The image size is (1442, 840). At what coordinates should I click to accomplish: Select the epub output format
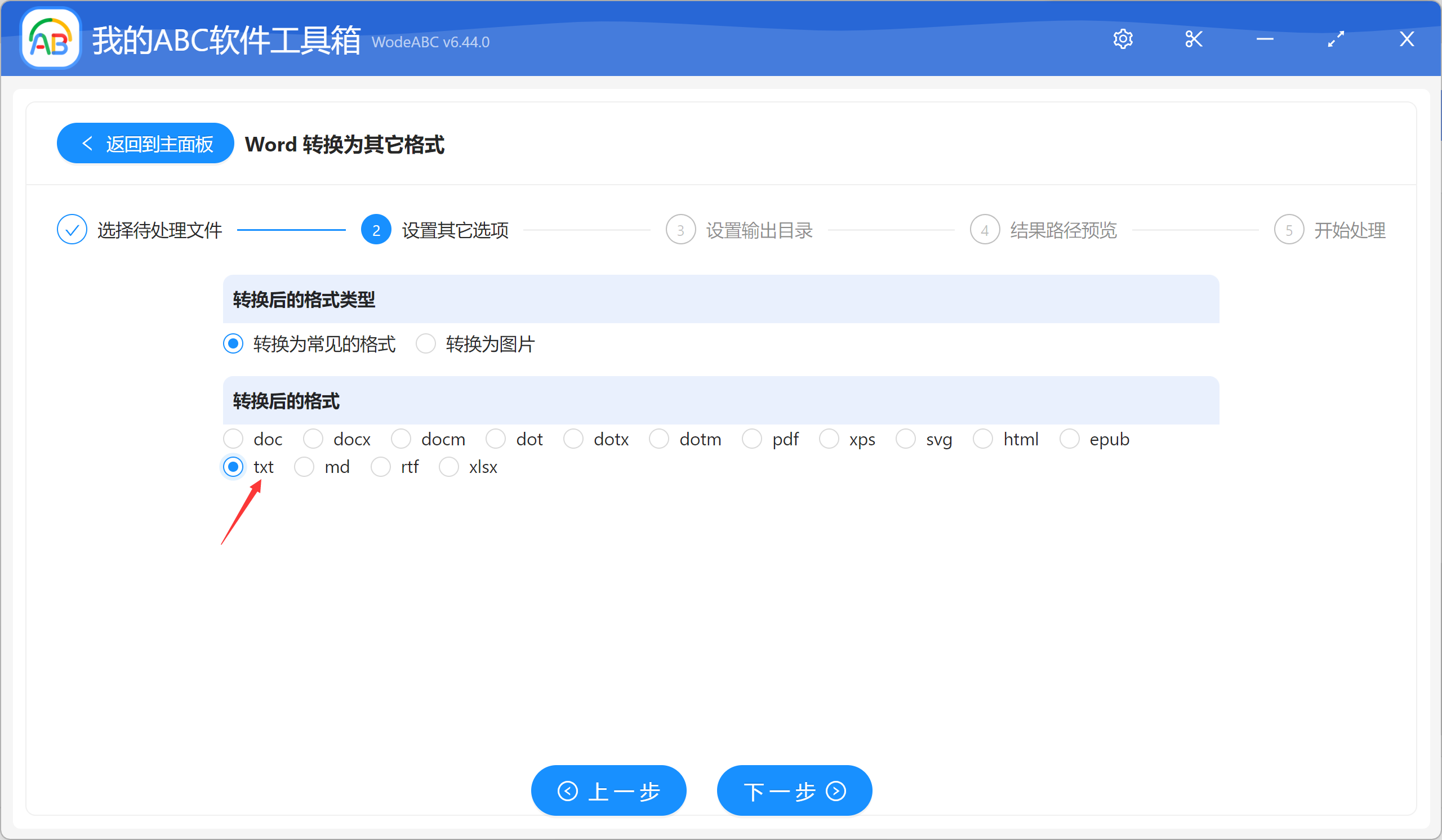[1070, 439]
